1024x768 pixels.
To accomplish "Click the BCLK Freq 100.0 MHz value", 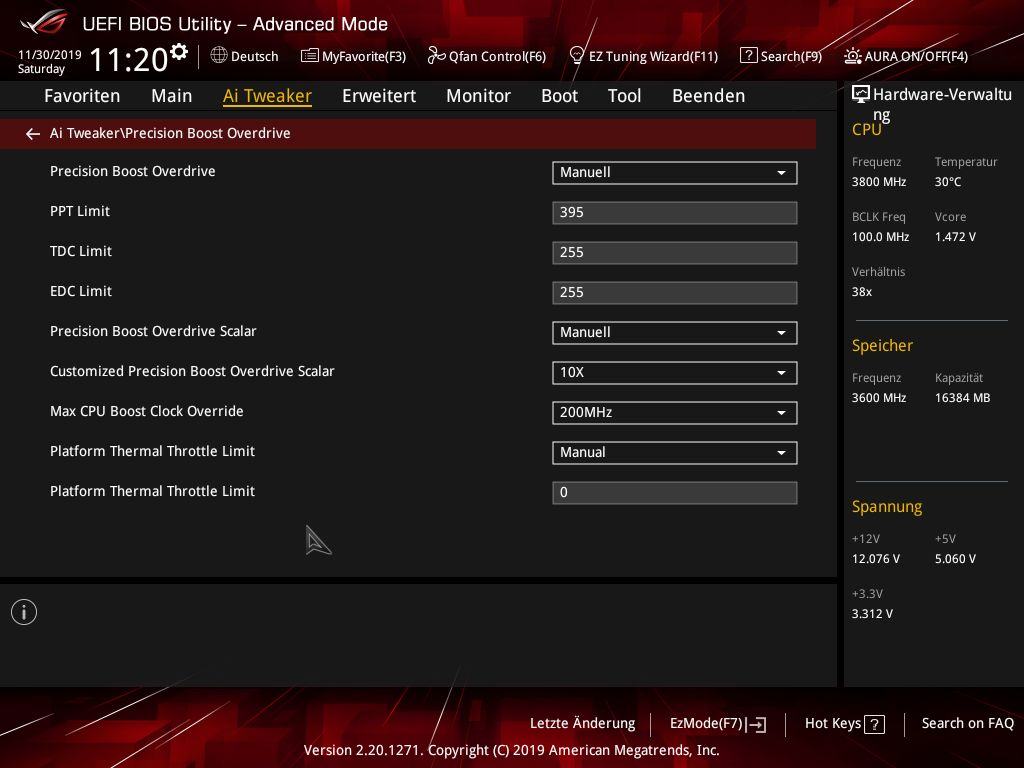I will (x=880, y=237).
